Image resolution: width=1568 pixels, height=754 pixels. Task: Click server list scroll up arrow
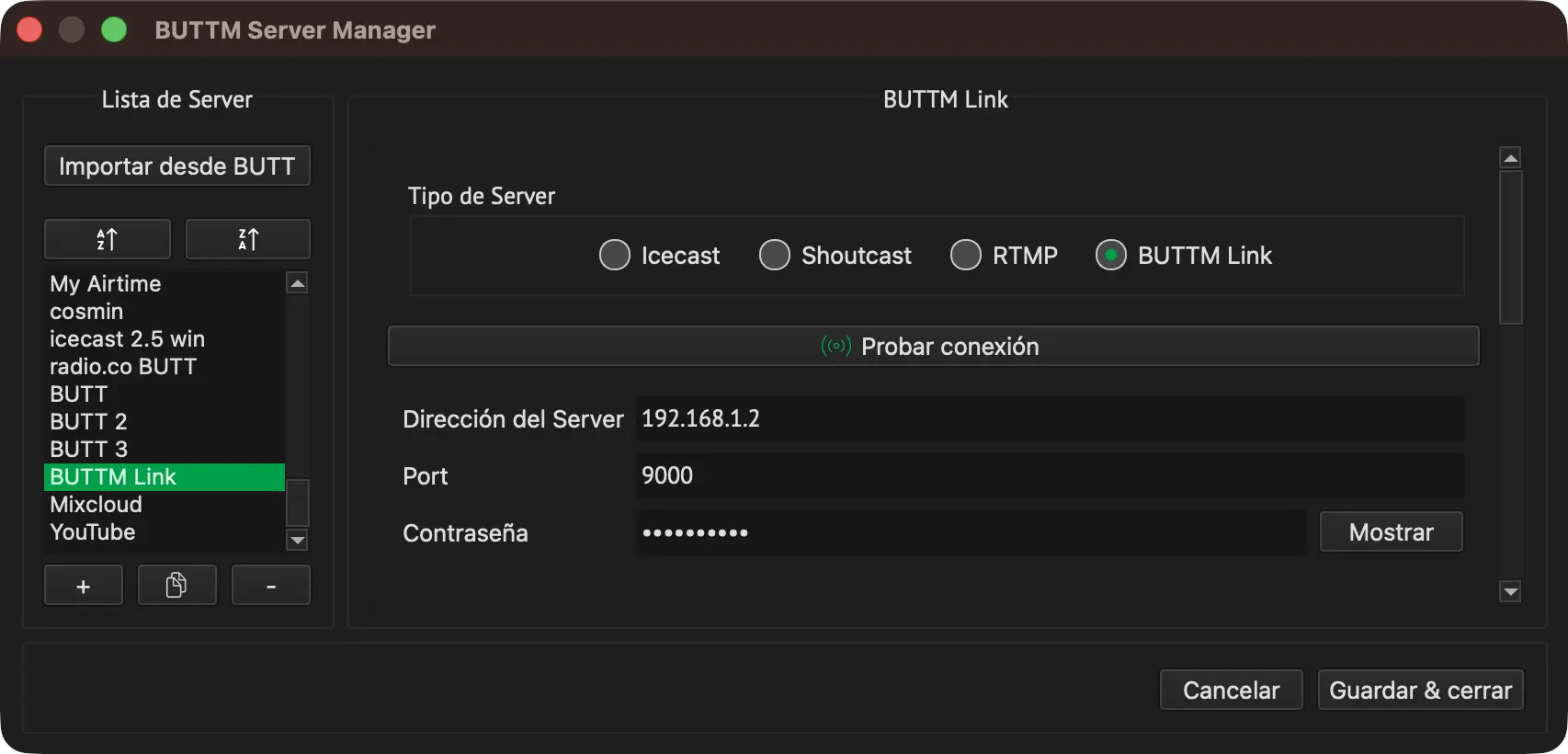(x=297, y=282)
